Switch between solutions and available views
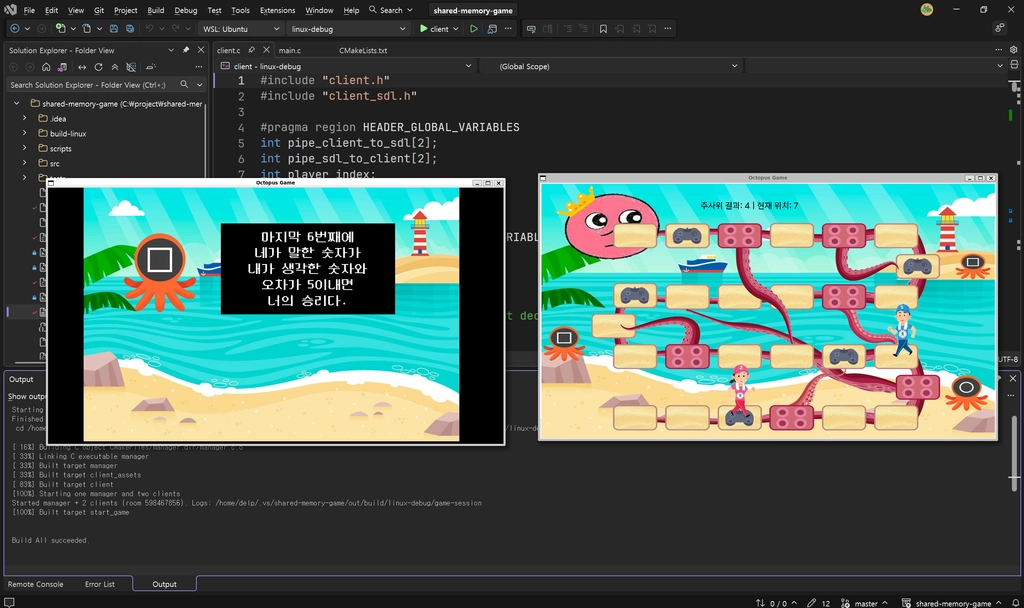The image size is (1024, 608). coord(62,67)
